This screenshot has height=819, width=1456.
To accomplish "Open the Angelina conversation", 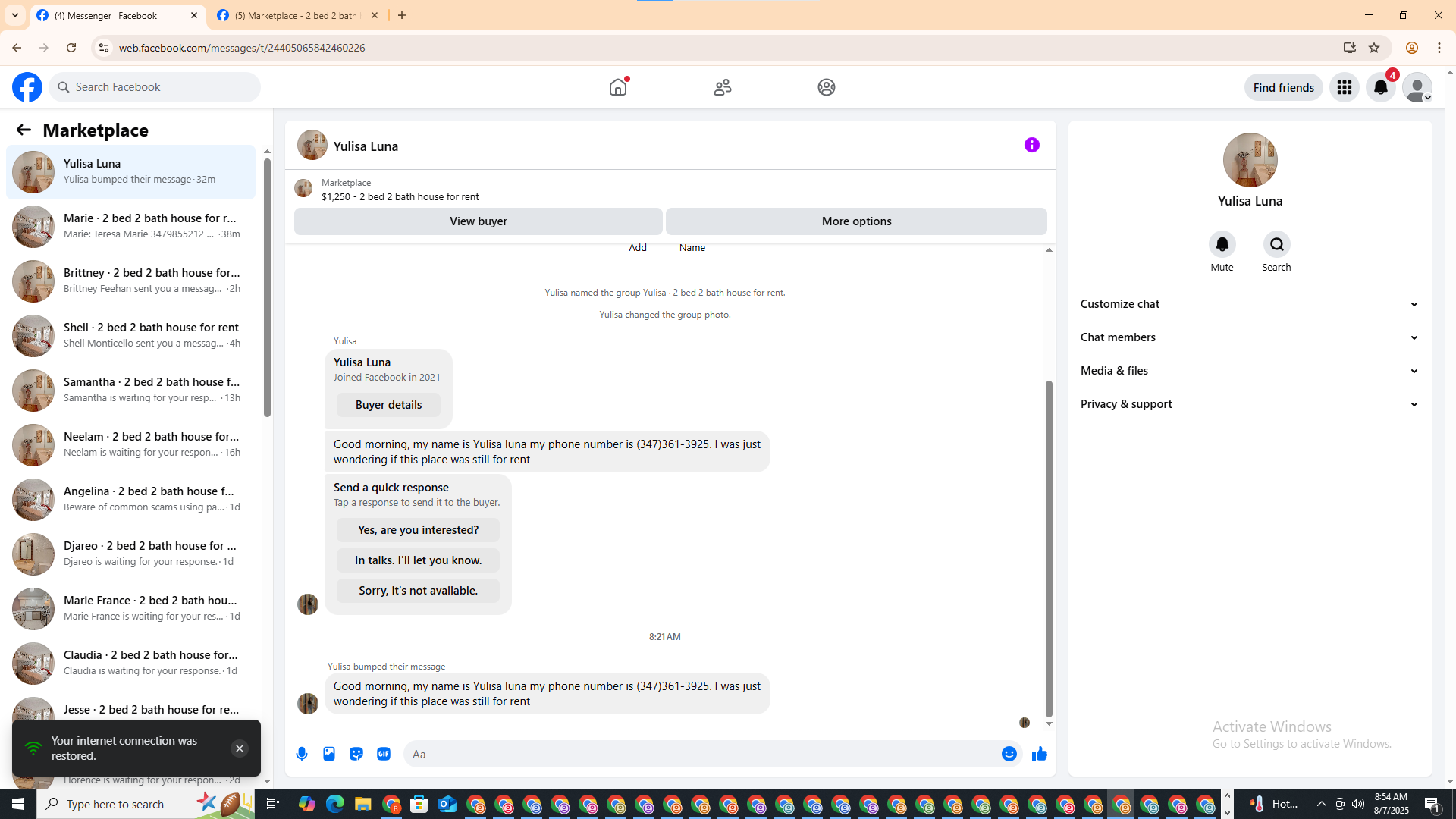I will coord(131,500).
